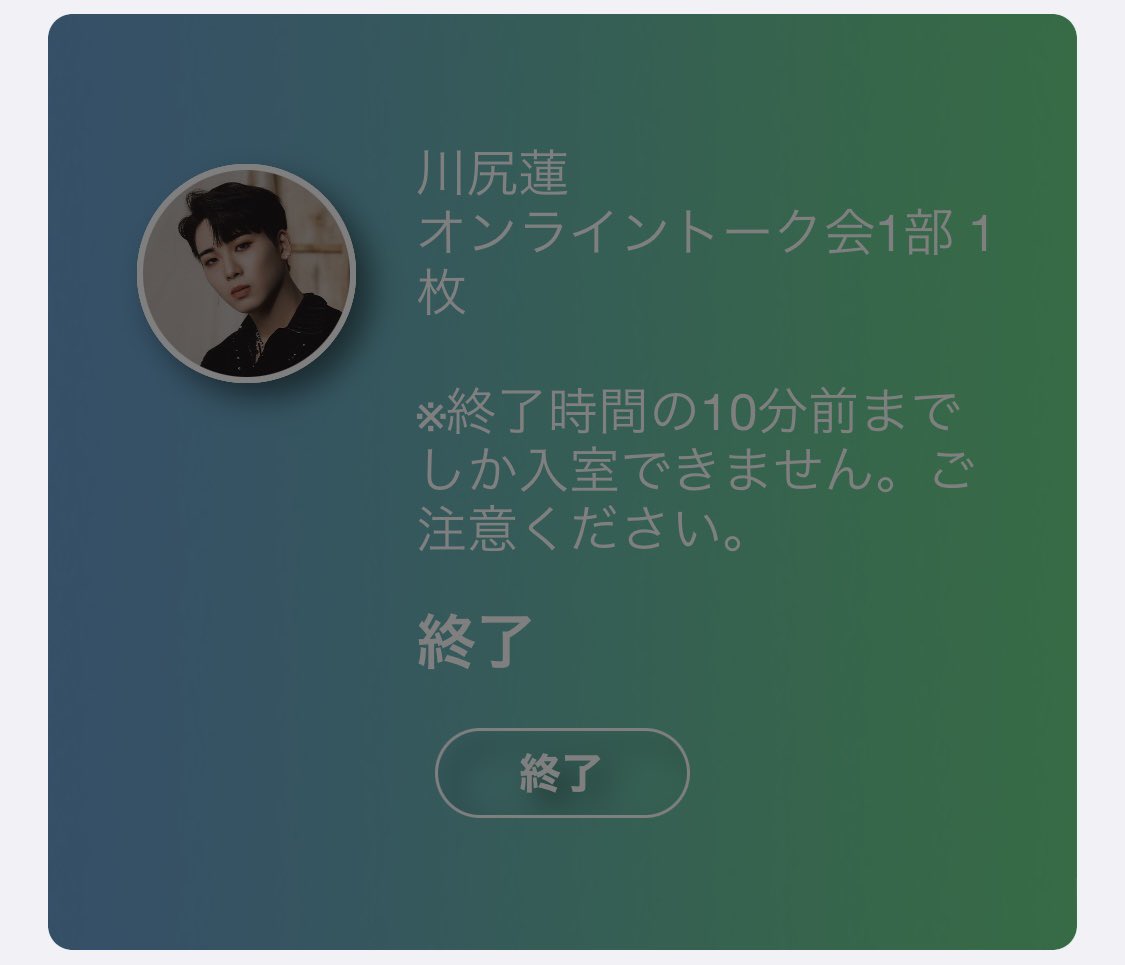Tap the 10分前 text in the notice
Viewport: 1125px width, 965px height.
coord(778,414)
